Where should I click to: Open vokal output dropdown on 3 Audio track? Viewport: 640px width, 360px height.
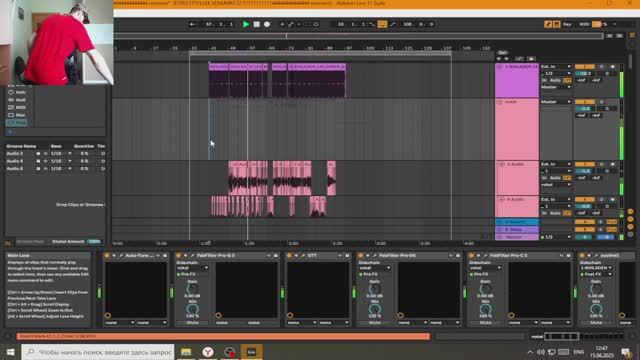click(x=556, y=185)
